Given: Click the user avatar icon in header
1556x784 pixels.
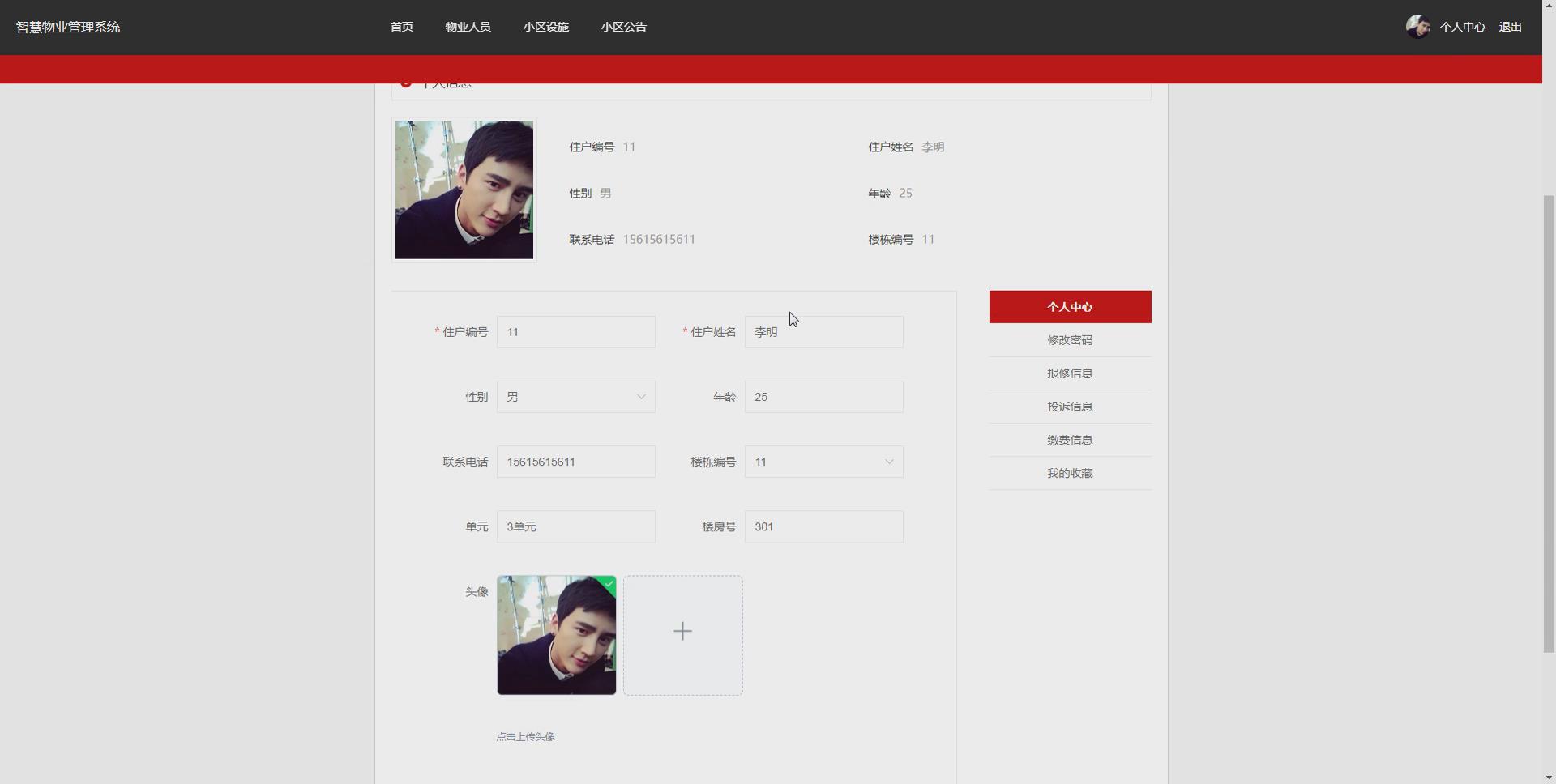Looking at the screenshot, I should point(1417,27).
